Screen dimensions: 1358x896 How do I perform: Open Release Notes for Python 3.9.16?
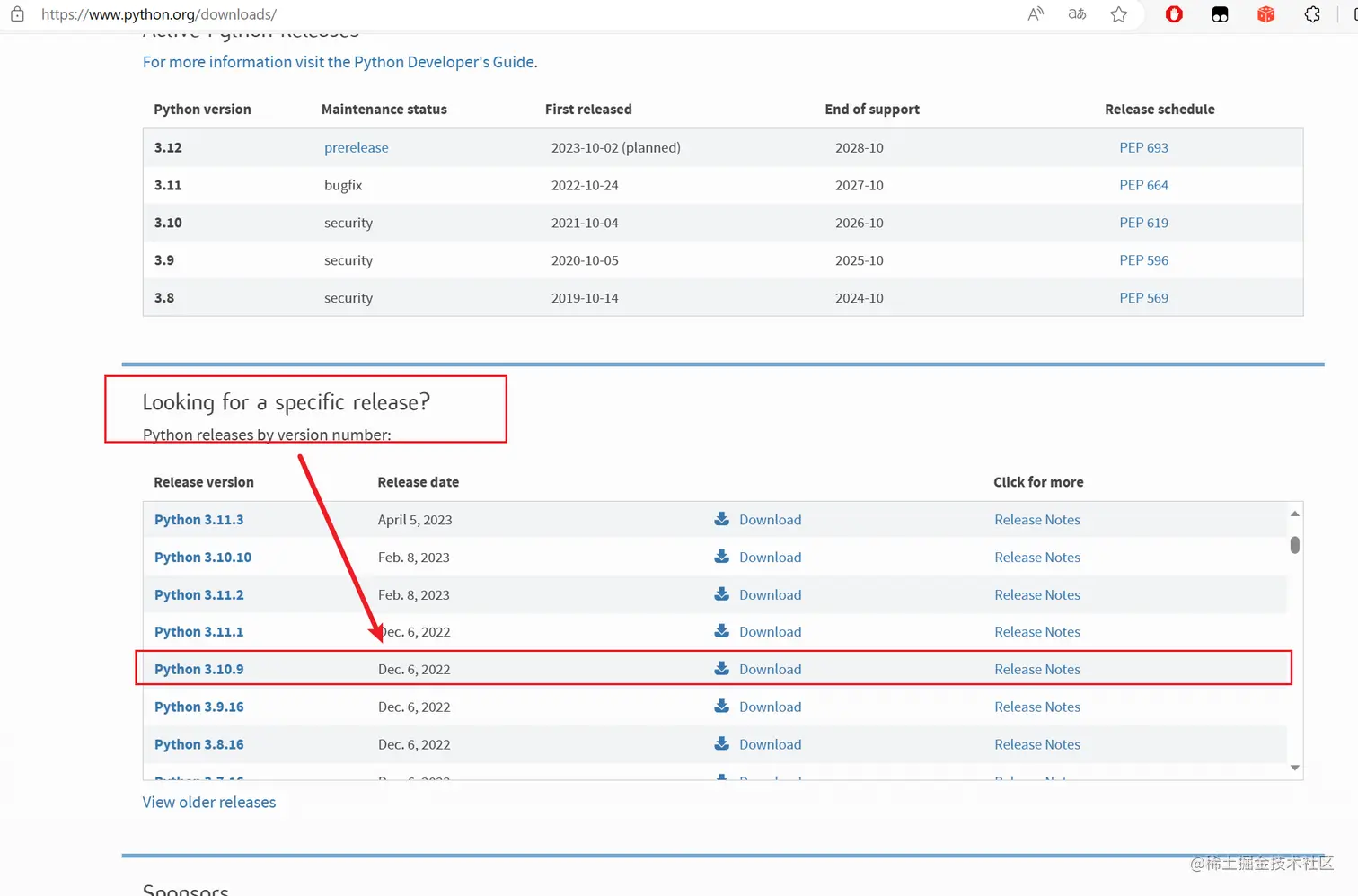1037,707
